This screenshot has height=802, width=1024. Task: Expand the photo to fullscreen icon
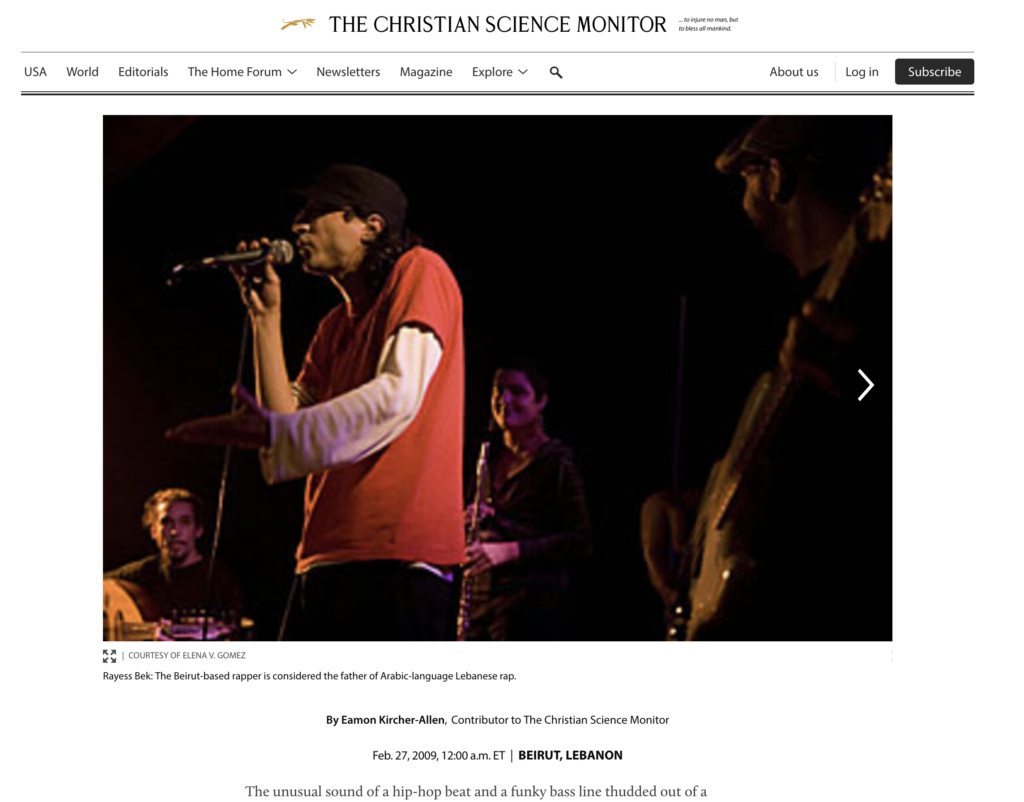(x=109, y=656)
